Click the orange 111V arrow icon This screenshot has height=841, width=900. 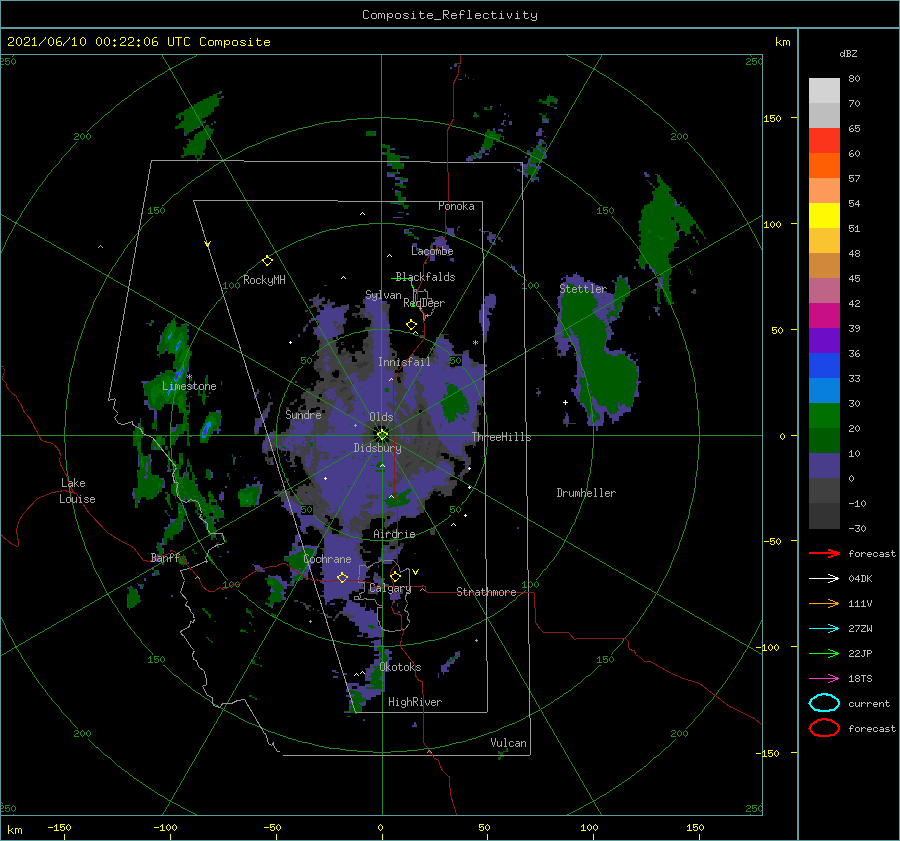click(x=824, y=603)
